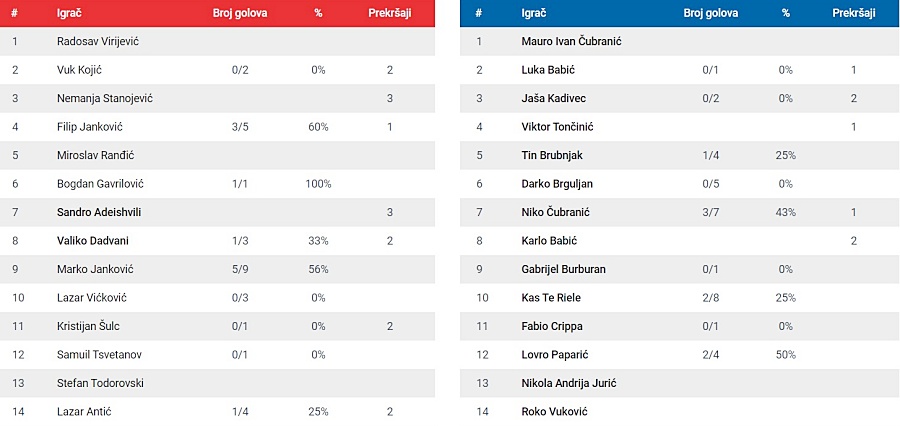Select player Filip Janković
The width and height of the screenshot is (900, 426).
(x=90, y=127)
